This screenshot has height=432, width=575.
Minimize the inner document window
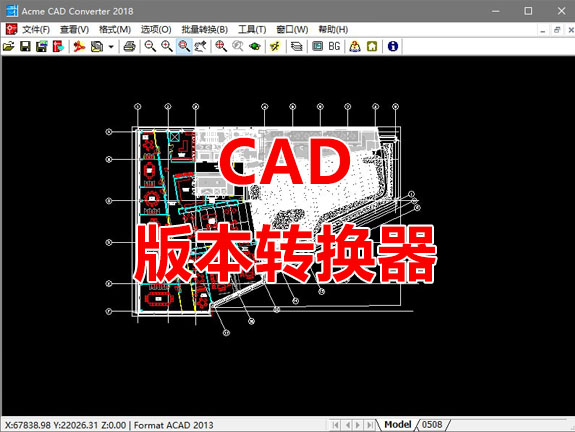[543, 30]
